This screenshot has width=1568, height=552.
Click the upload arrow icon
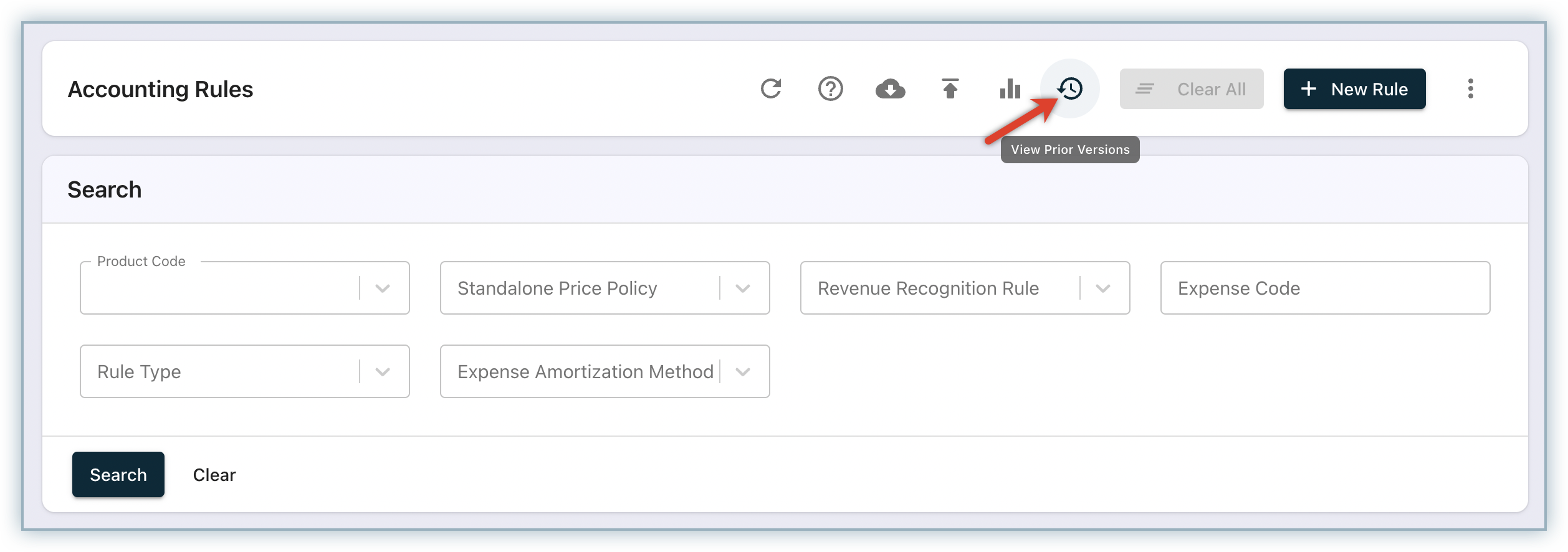coord(950,89)
